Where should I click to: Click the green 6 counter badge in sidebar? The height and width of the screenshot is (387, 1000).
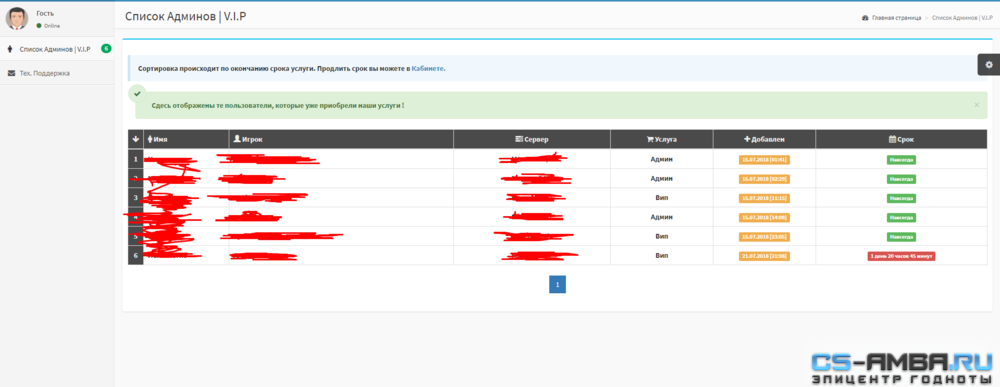pos(106,48)
